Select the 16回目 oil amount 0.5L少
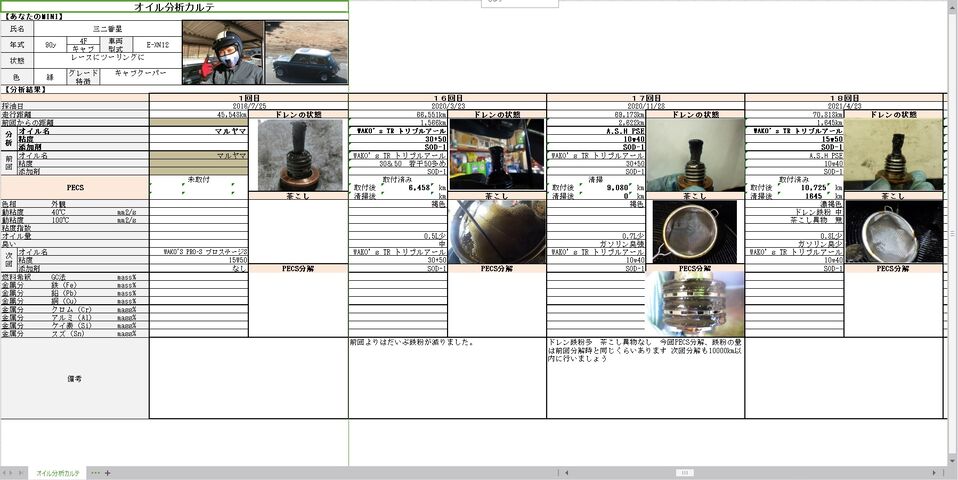The image size is (958, 480). tap(398, 236)
